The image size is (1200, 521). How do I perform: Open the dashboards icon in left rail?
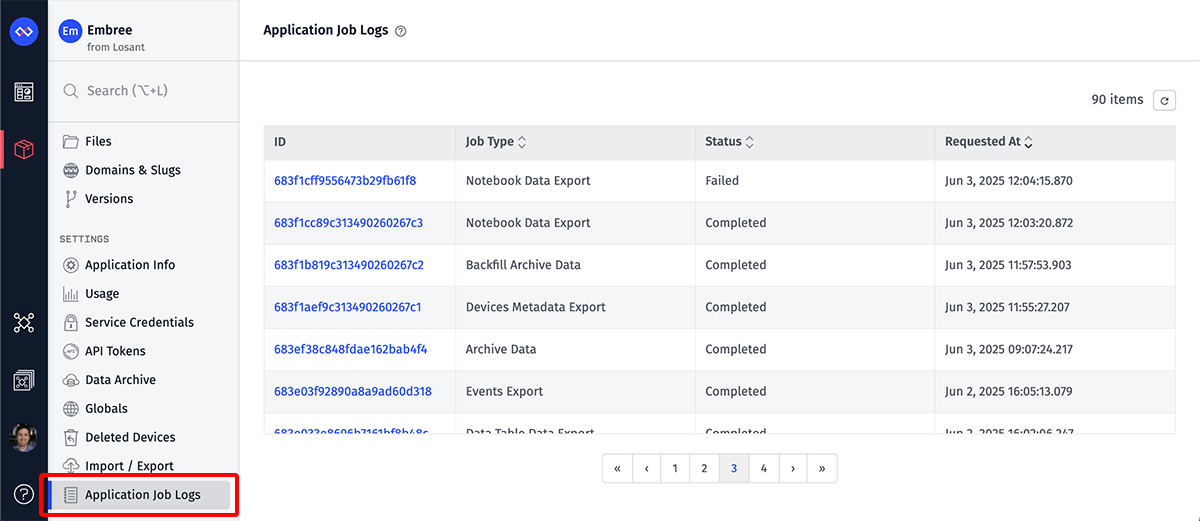pyautogui.click(x=23, y=92)
